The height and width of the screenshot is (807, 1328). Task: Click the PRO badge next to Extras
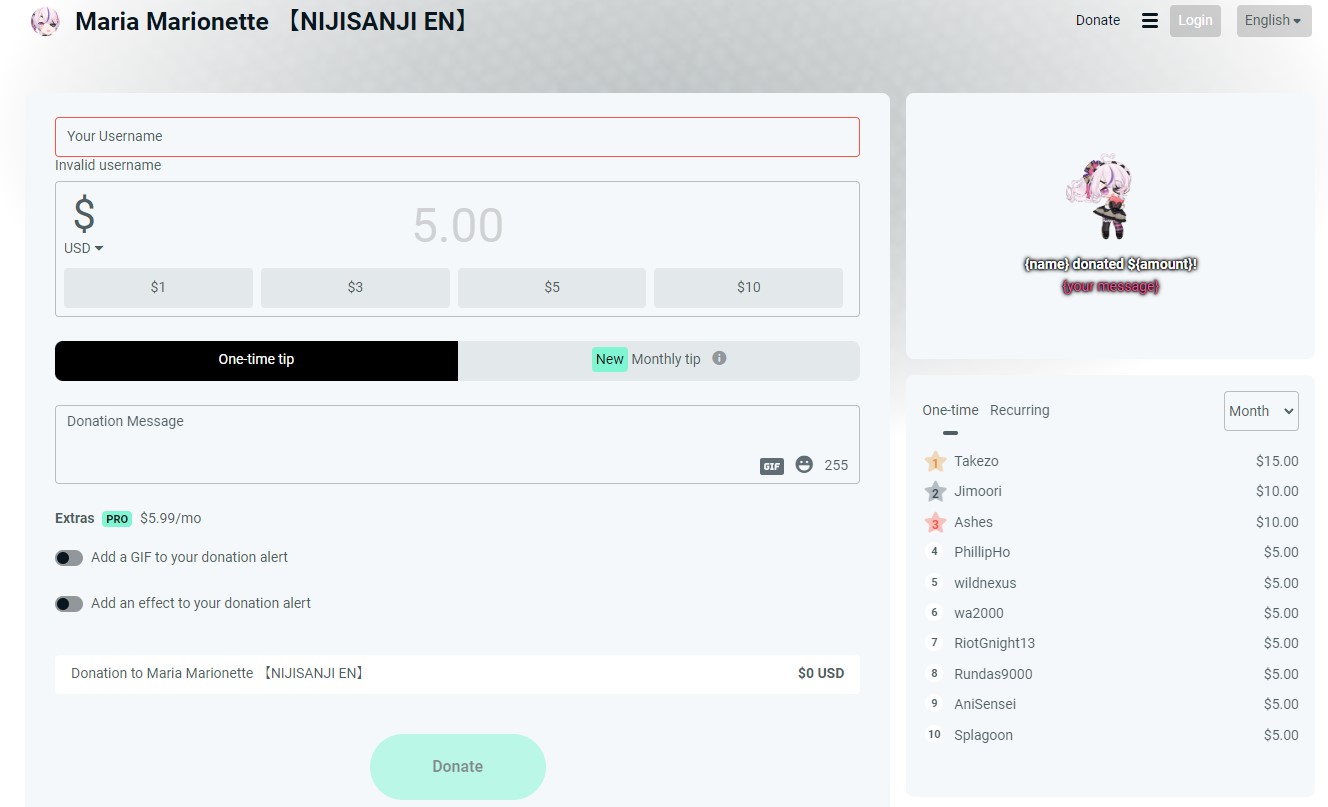pos(117,519)
